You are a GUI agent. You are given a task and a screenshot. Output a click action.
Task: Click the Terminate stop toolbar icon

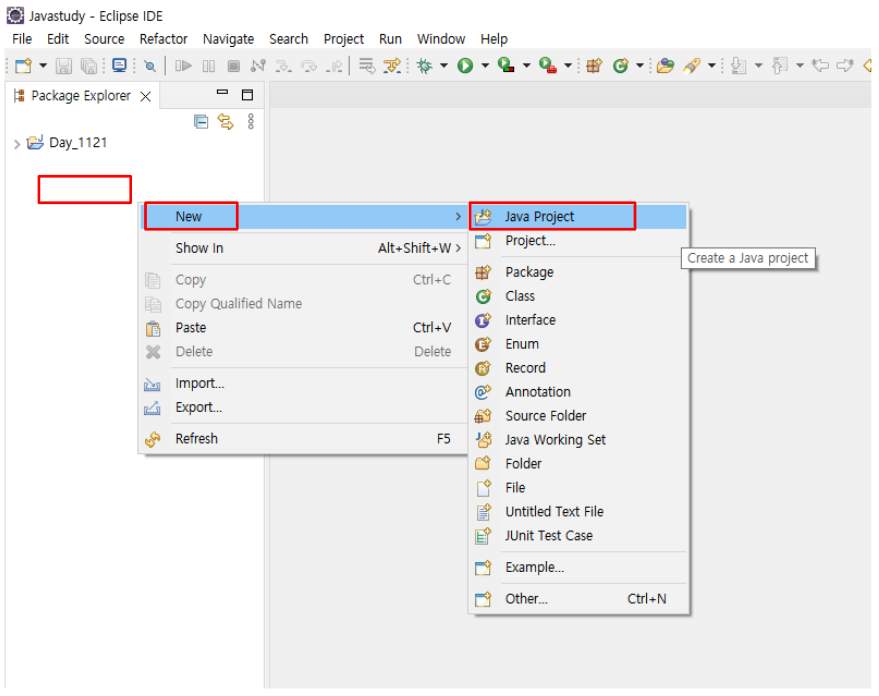pos(234,66)
